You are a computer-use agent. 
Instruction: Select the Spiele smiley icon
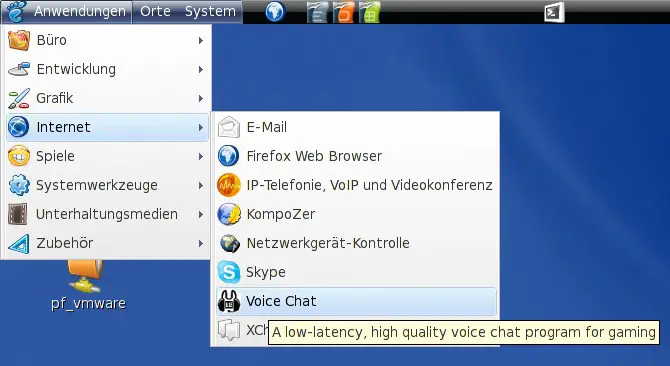point(19,156)
